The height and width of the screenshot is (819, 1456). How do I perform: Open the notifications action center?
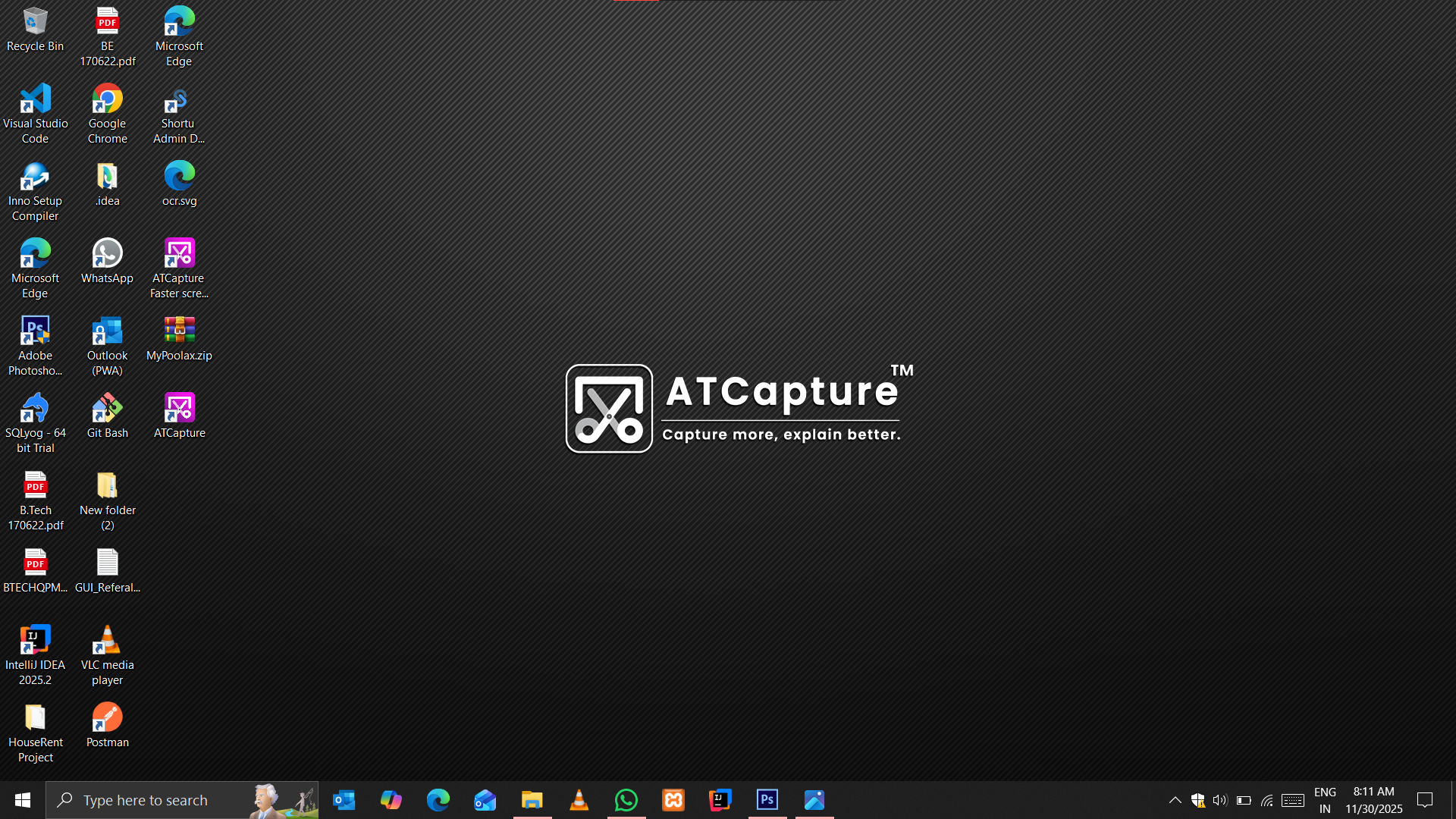click(1425, 800)
